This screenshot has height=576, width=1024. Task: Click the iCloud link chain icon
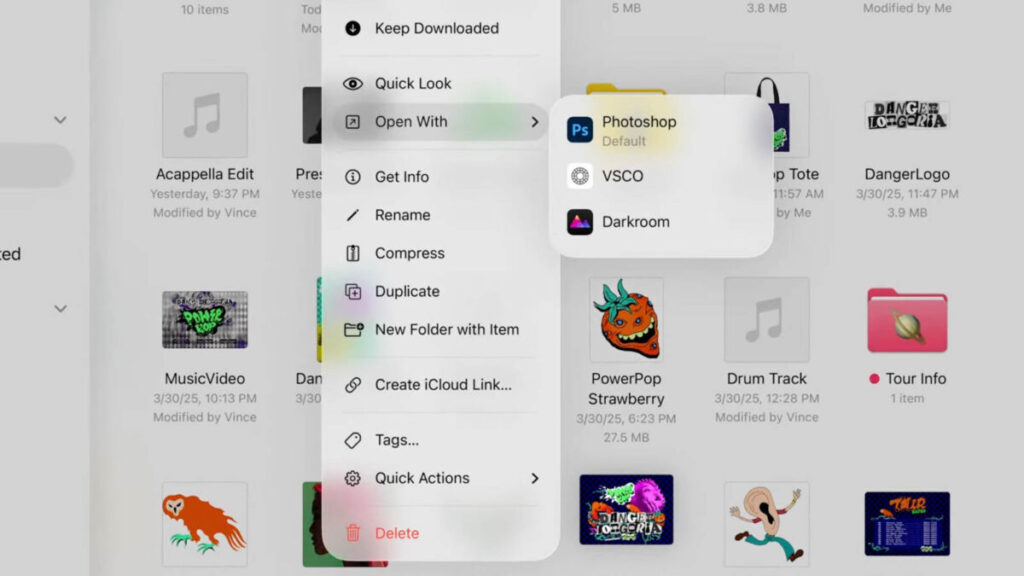click(353, 385)
